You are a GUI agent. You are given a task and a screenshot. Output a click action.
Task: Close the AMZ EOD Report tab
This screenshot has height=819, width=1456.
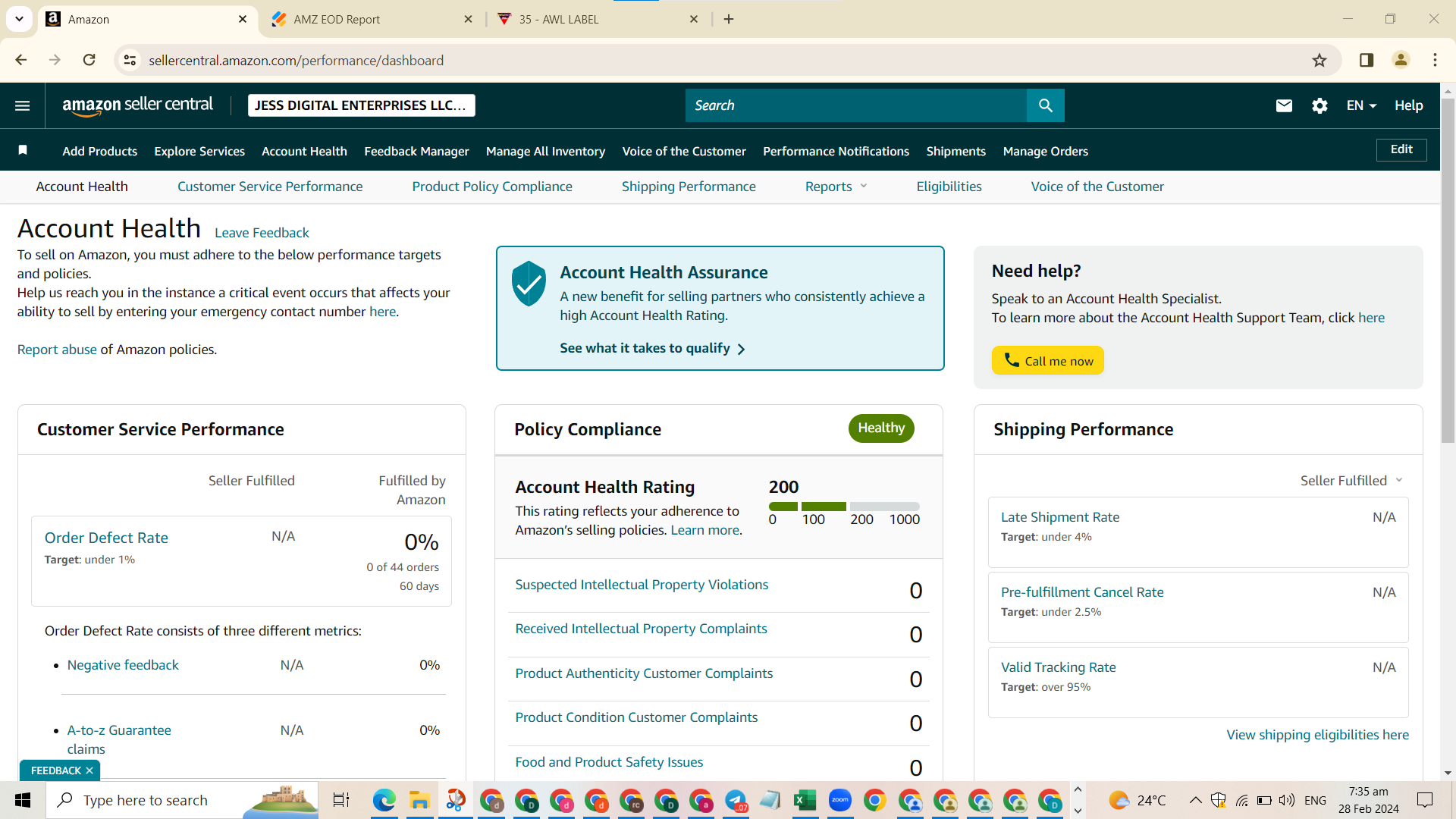click(468, 19)
